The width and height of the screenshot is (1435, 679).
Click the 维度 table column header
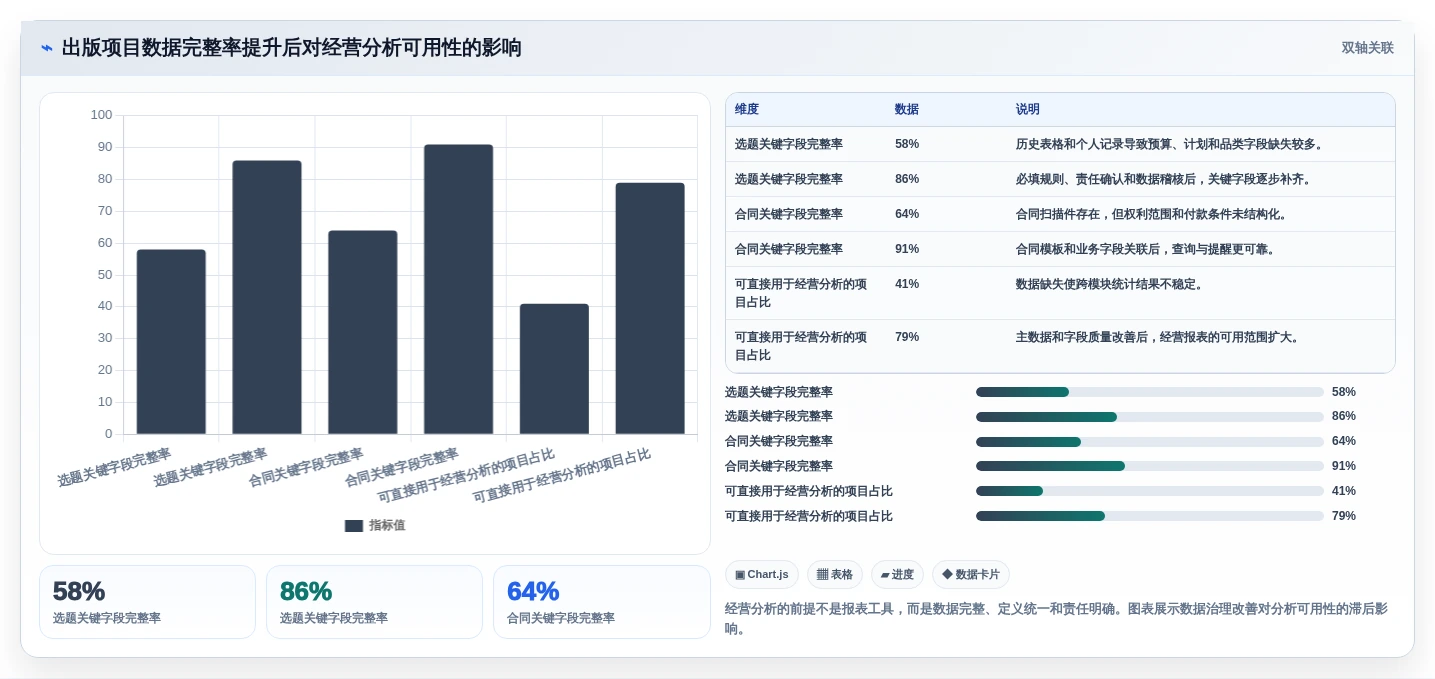tap(747, 109)
